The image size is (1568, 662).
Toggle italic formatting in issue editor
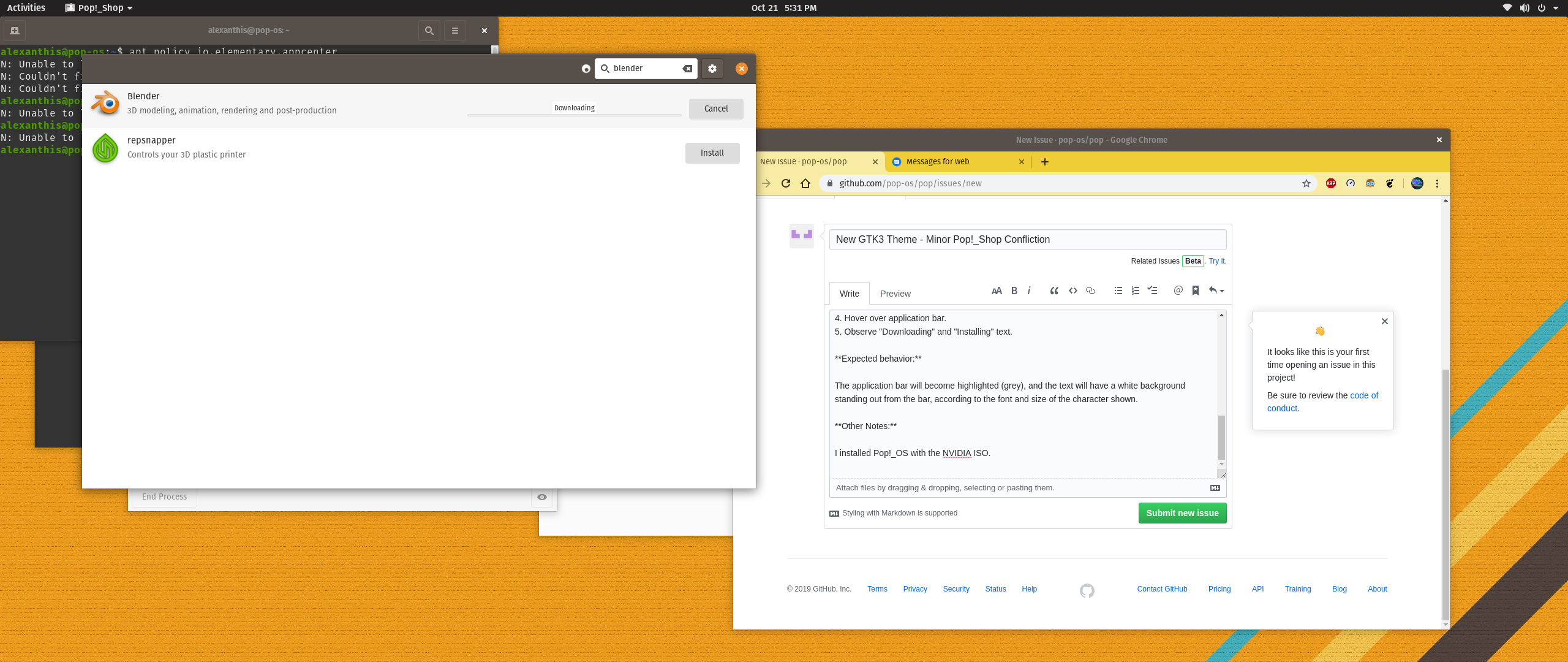[x=1029, y=291]
